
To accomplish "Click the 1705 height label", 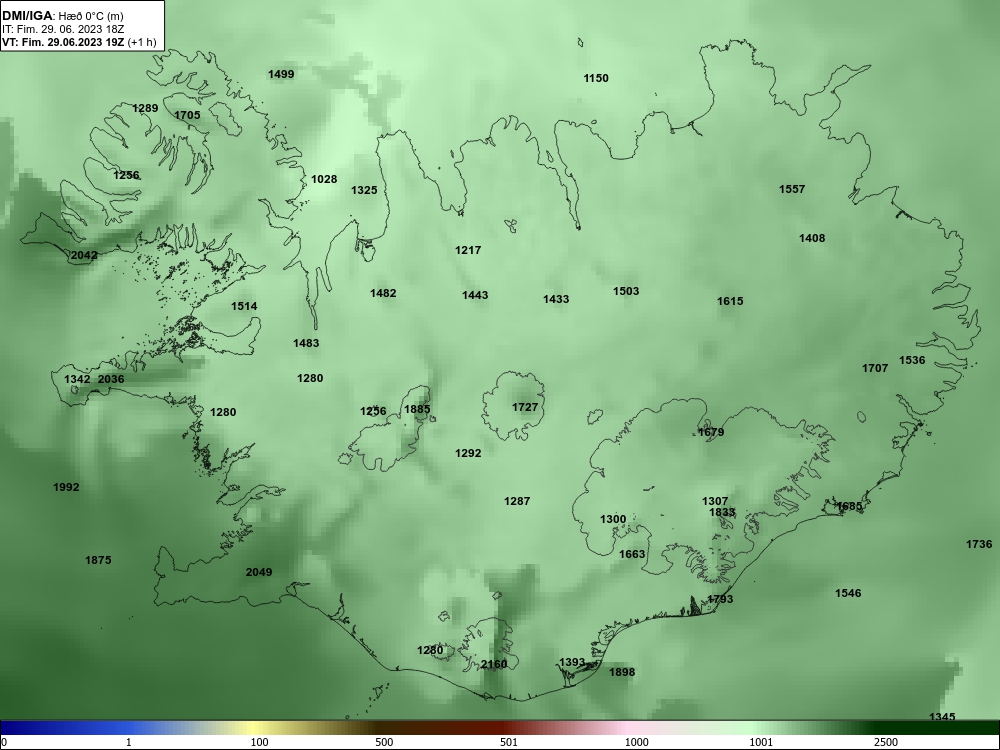I will click(187, 115).
